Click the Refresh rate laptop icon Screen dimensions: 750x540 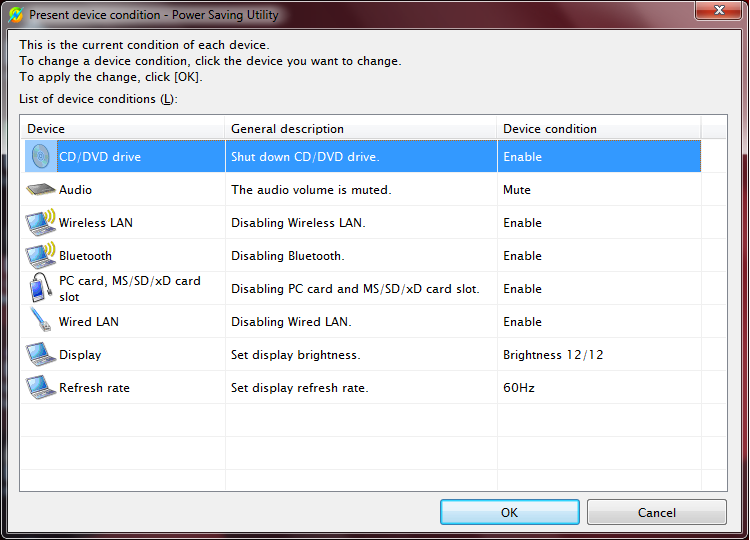[x=41, y=387]
